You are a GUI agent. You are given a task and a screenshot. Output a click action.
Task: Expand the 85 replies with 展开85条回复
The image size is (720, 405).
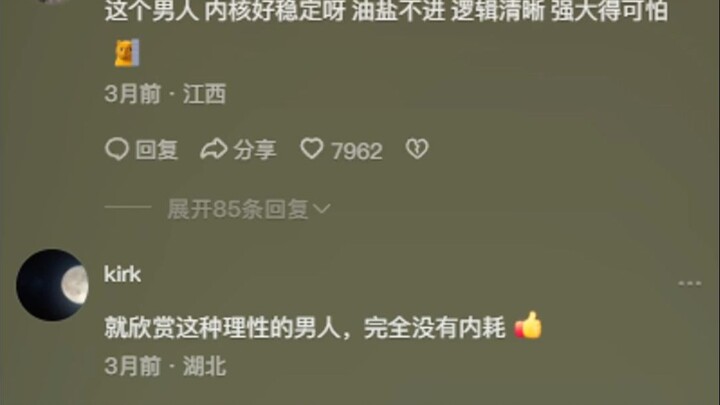[x=248, y=209]
